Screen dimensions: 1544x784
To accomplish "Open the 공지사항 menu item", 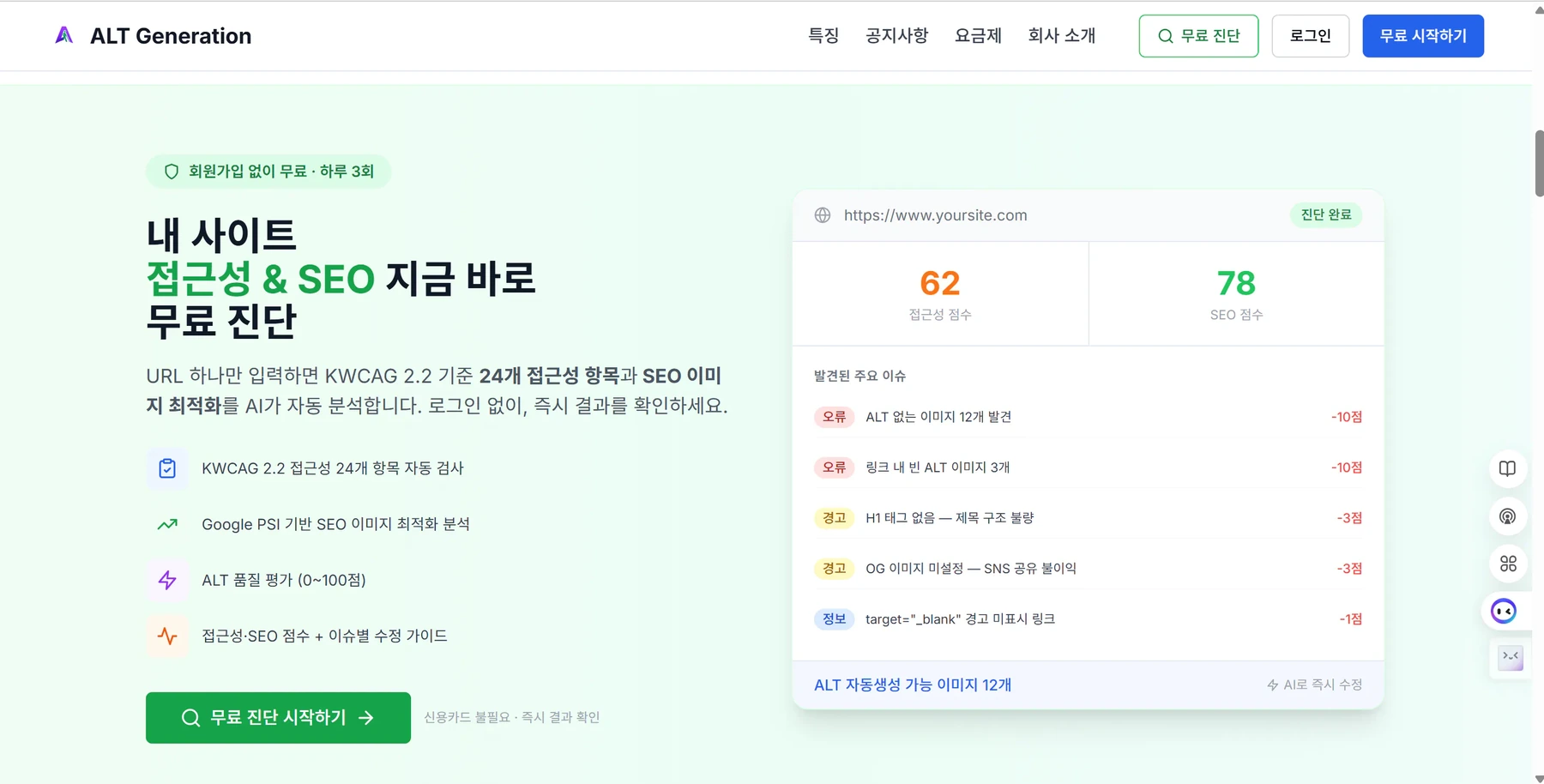I will pos(896,36).
